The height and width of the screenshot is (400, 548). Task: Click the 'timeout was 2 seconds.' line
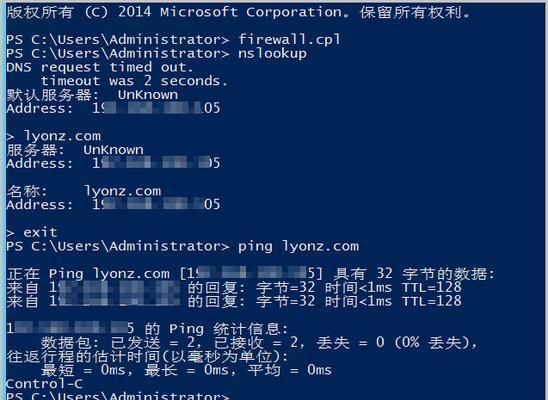click(134, 81)
